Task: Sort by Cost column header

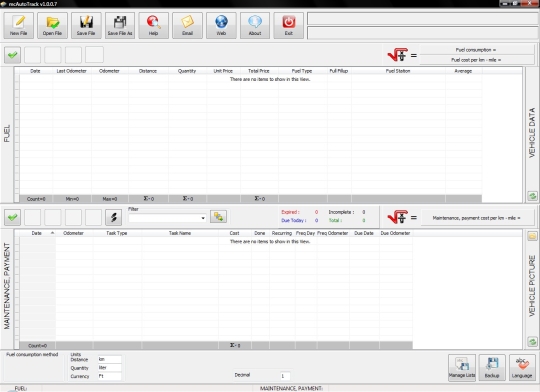Action: (235, 233)
